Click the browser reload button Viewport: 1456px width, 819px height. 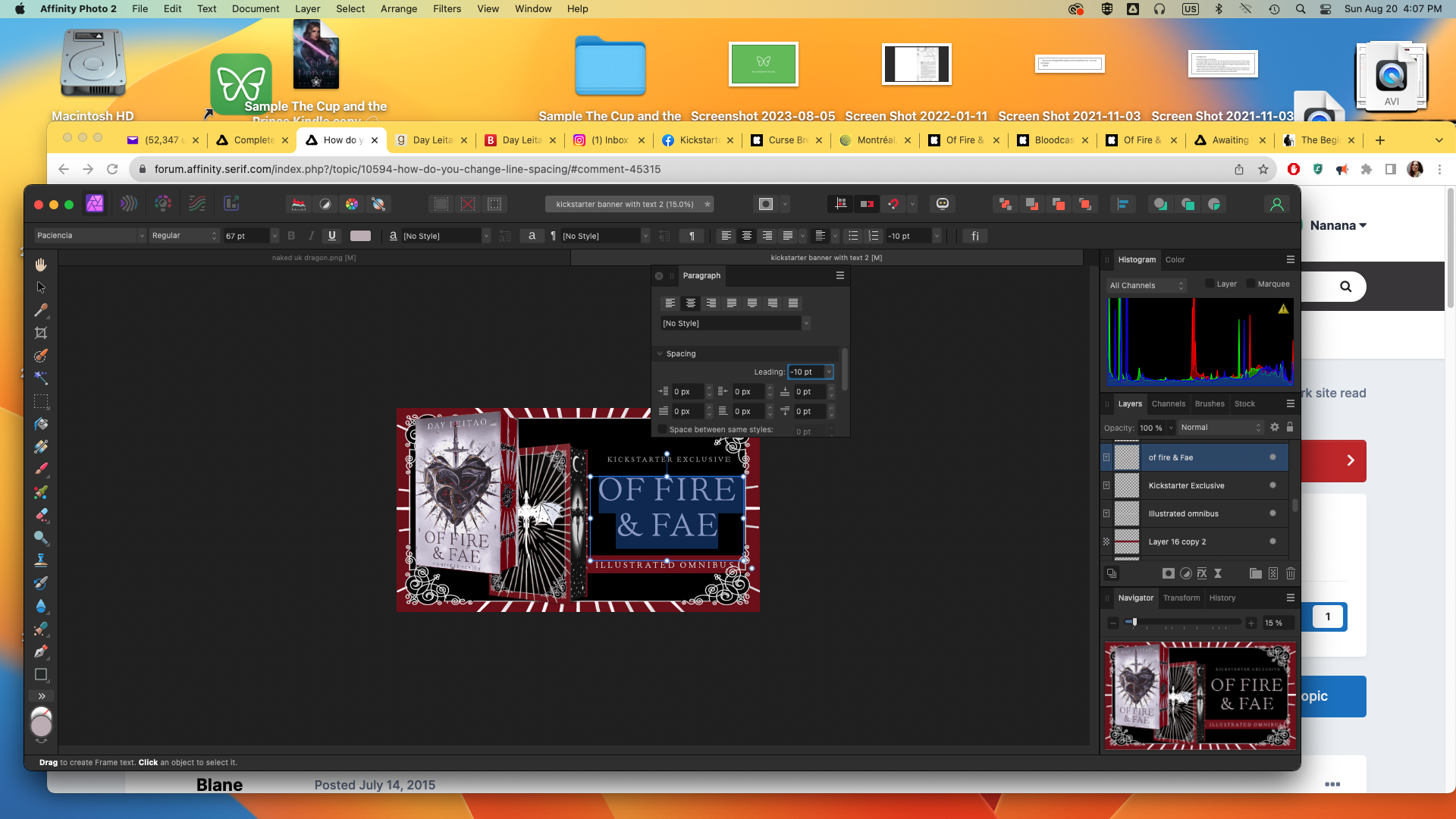pos(112,169)
